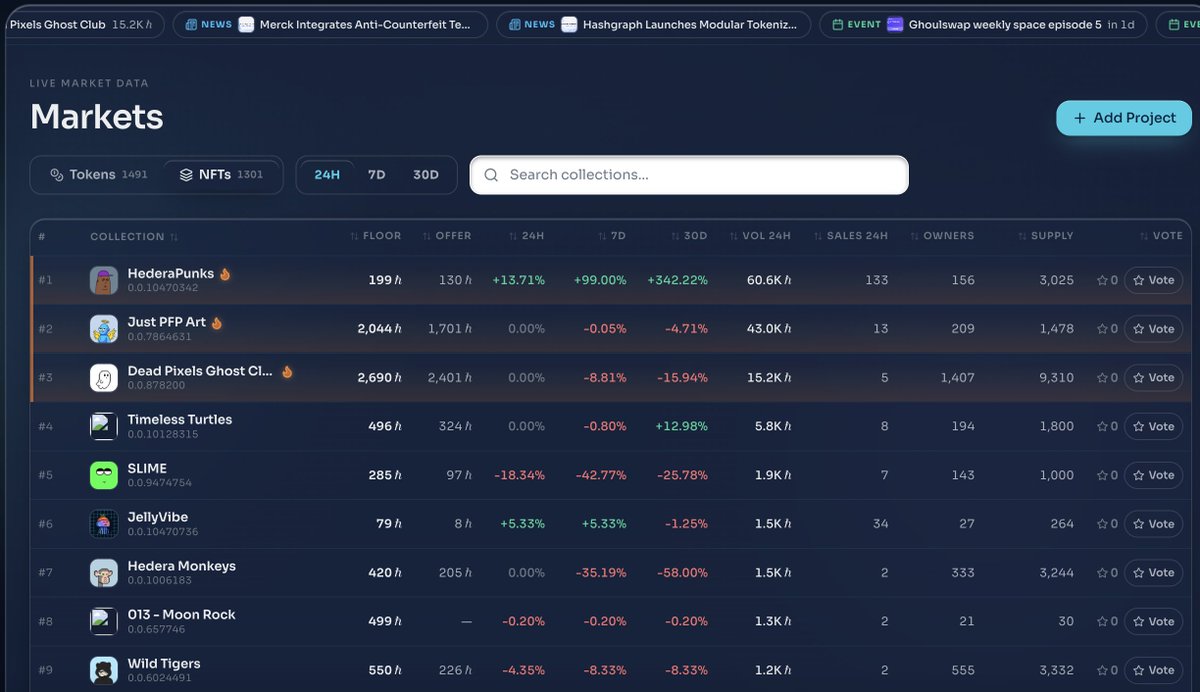Vote for HederaPunks

pos(1153,280)
